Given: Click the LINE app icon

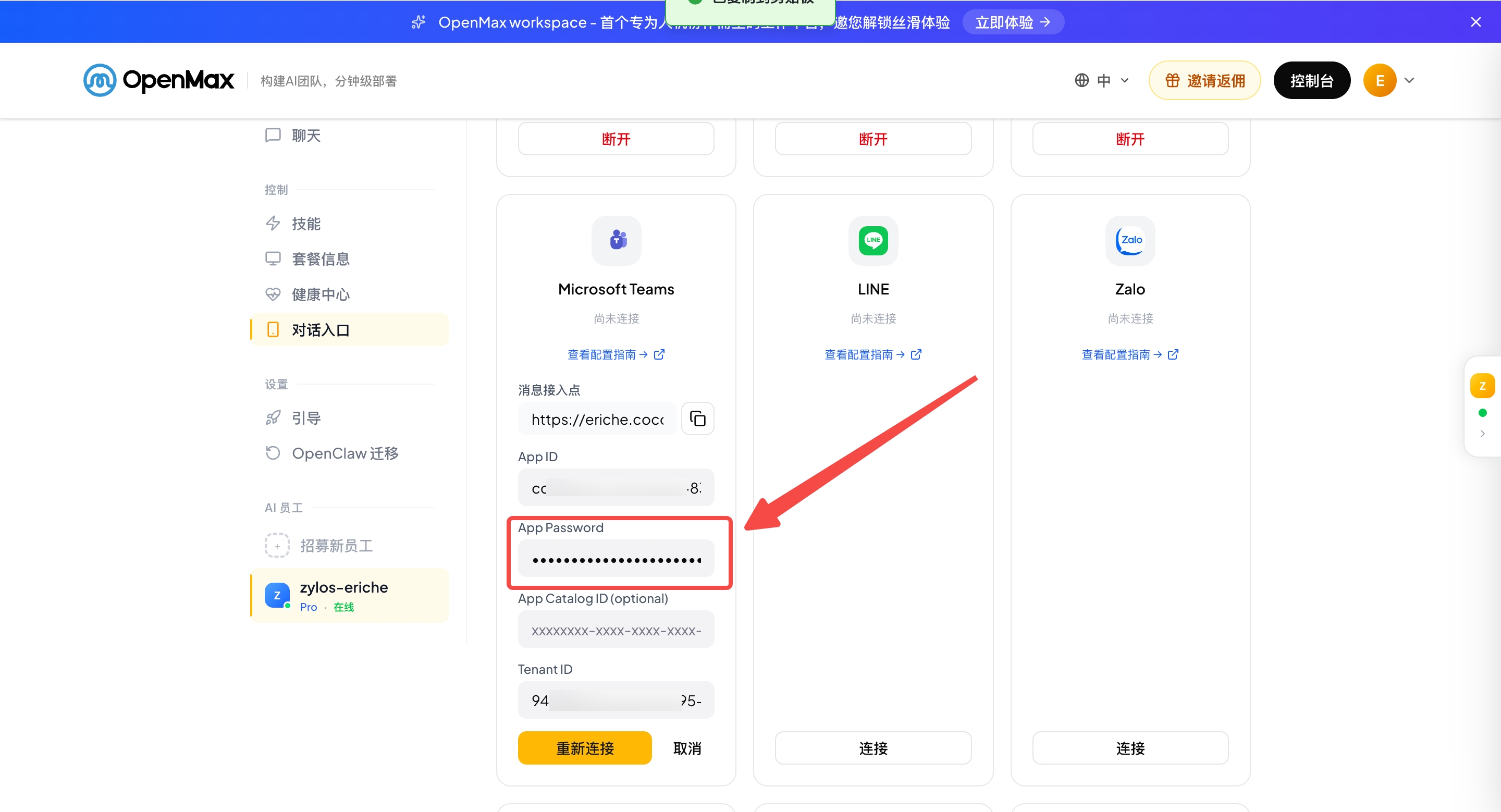Looking at the screenshot, I should point(873,240).
